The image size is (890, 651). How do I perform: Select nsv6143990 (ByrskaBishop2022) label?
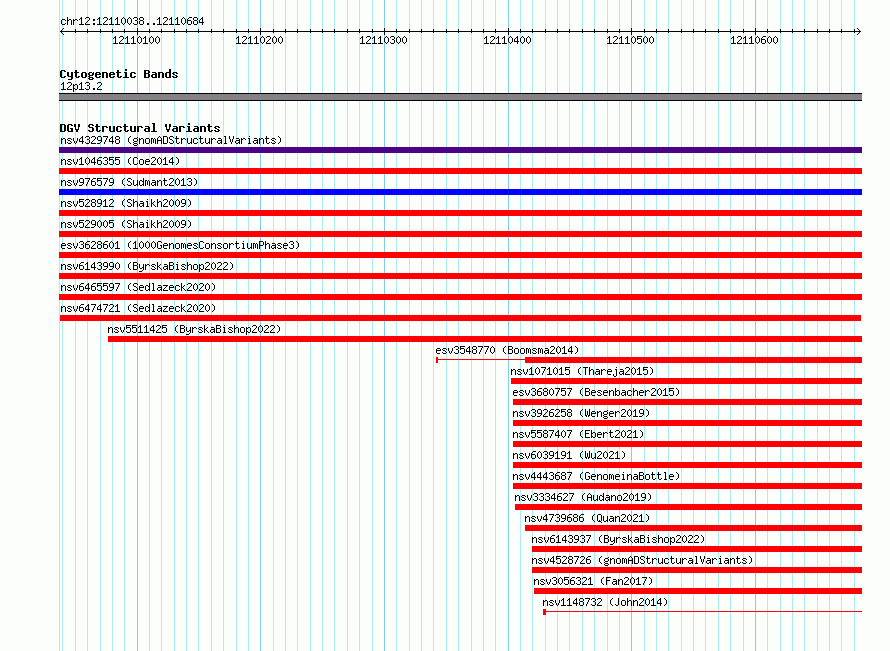click(147, 266)
